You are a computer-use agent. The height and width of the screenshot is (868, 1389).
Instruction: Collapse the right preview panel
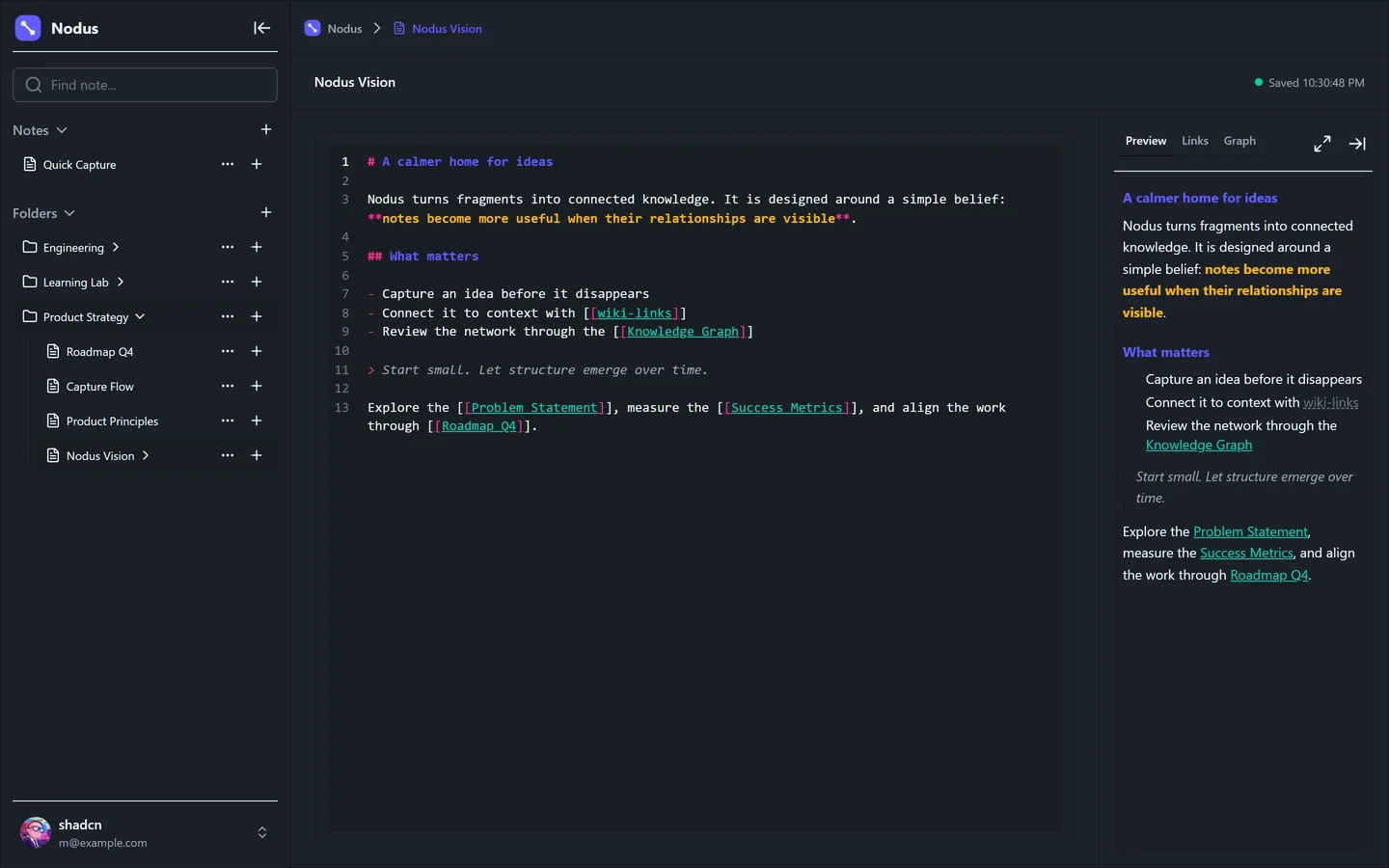[x=1357, y=144]
